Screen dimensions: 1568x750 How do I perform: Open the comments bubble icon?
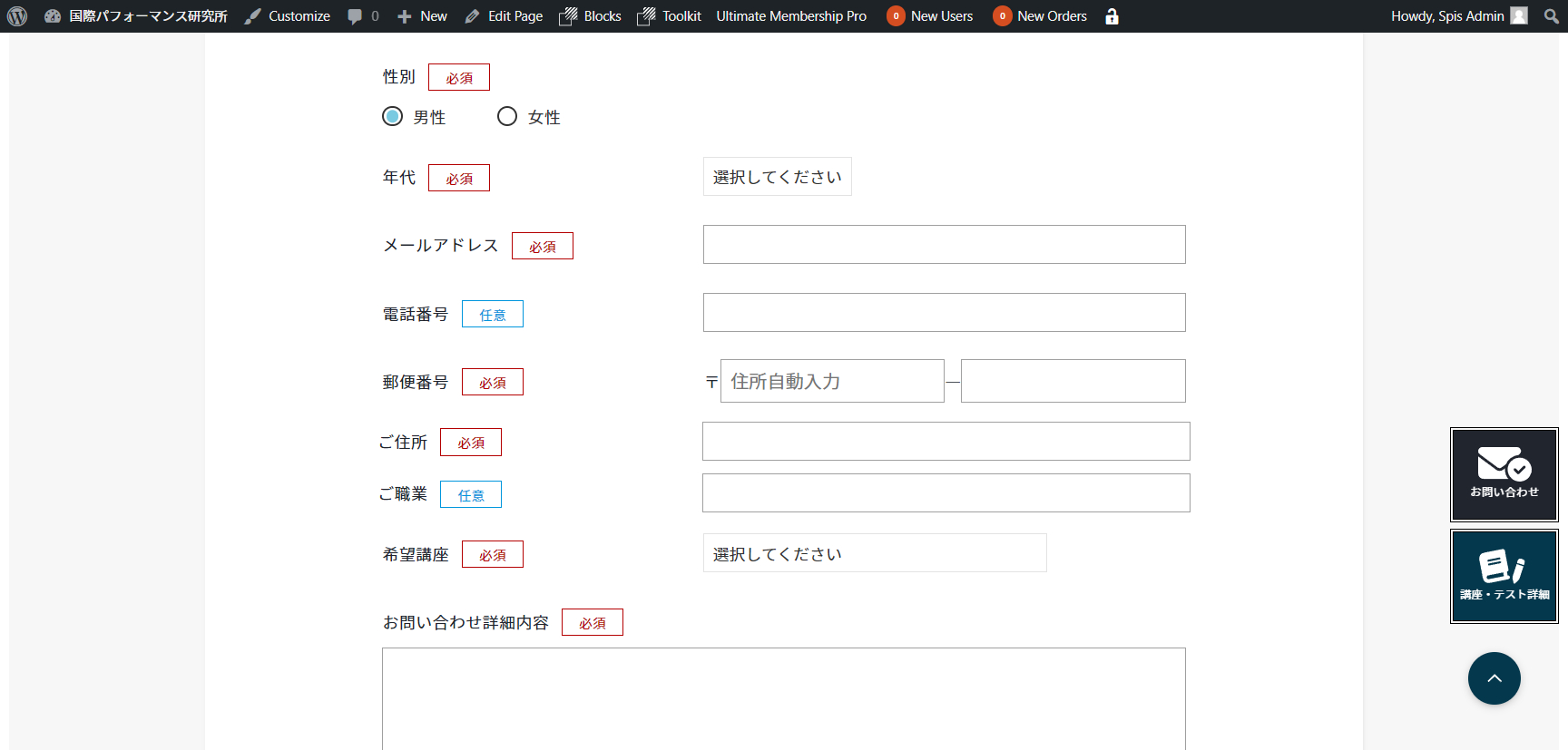tap(355, 16)
